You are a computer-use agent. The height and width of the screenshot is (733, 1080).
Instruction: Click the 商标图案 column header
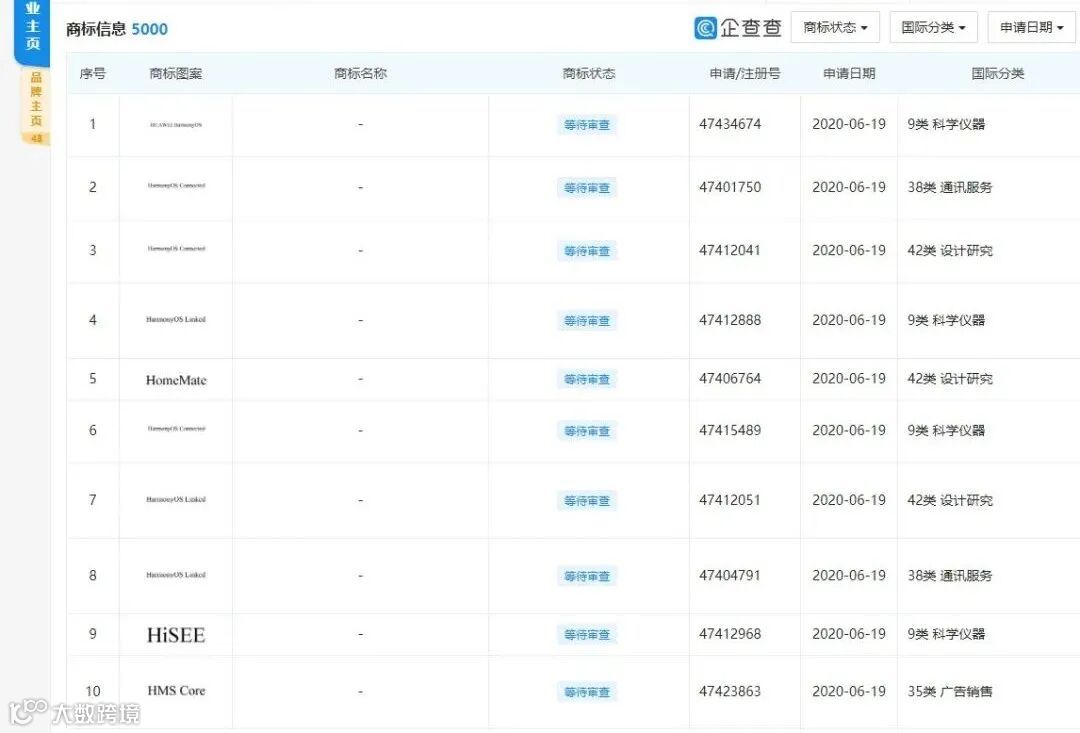coord(176,74)
